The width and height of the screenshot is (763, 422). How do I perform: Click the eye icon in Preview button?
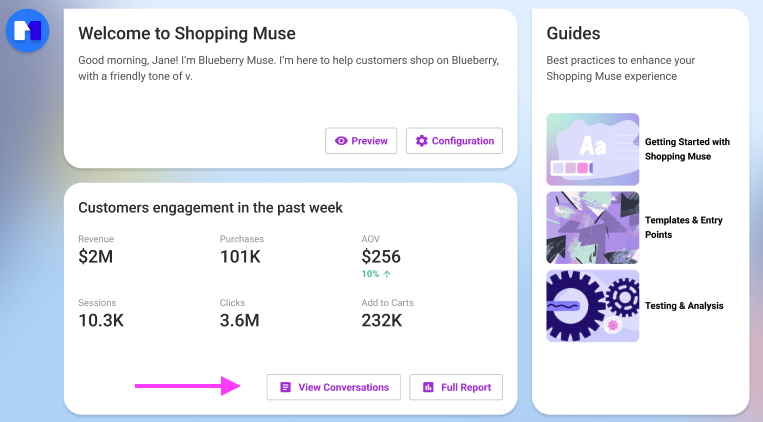(x=341, y=141)
